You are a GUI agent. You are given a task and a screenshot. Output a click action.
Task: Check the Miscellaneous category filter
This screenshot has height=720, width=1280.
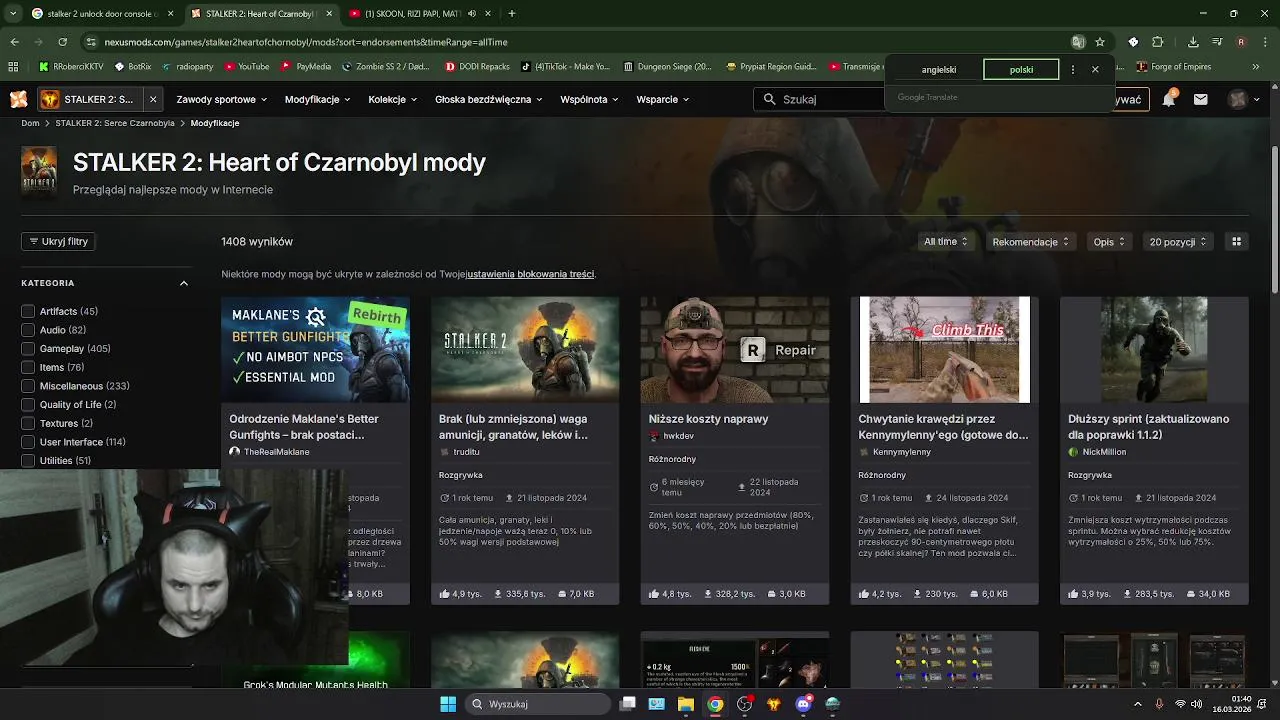[x=28, y=386]
